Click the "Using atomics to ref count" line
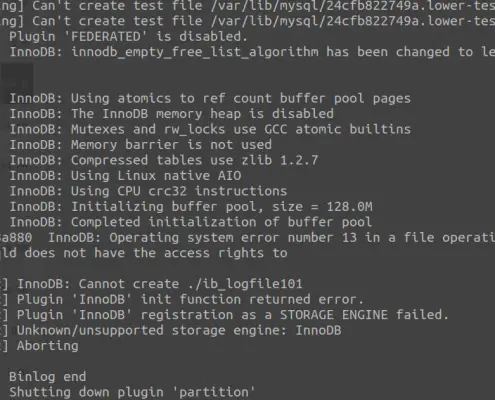The image size is (495, 400). (210, 98)
